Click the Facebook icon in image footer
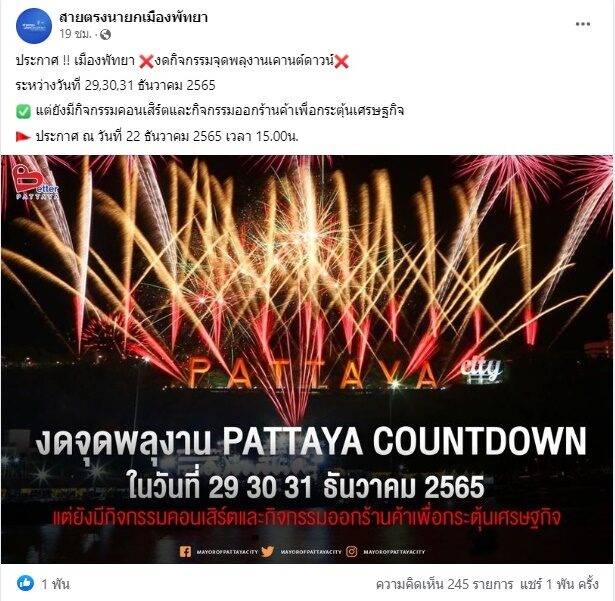615x601 pixels. point(186,552)
